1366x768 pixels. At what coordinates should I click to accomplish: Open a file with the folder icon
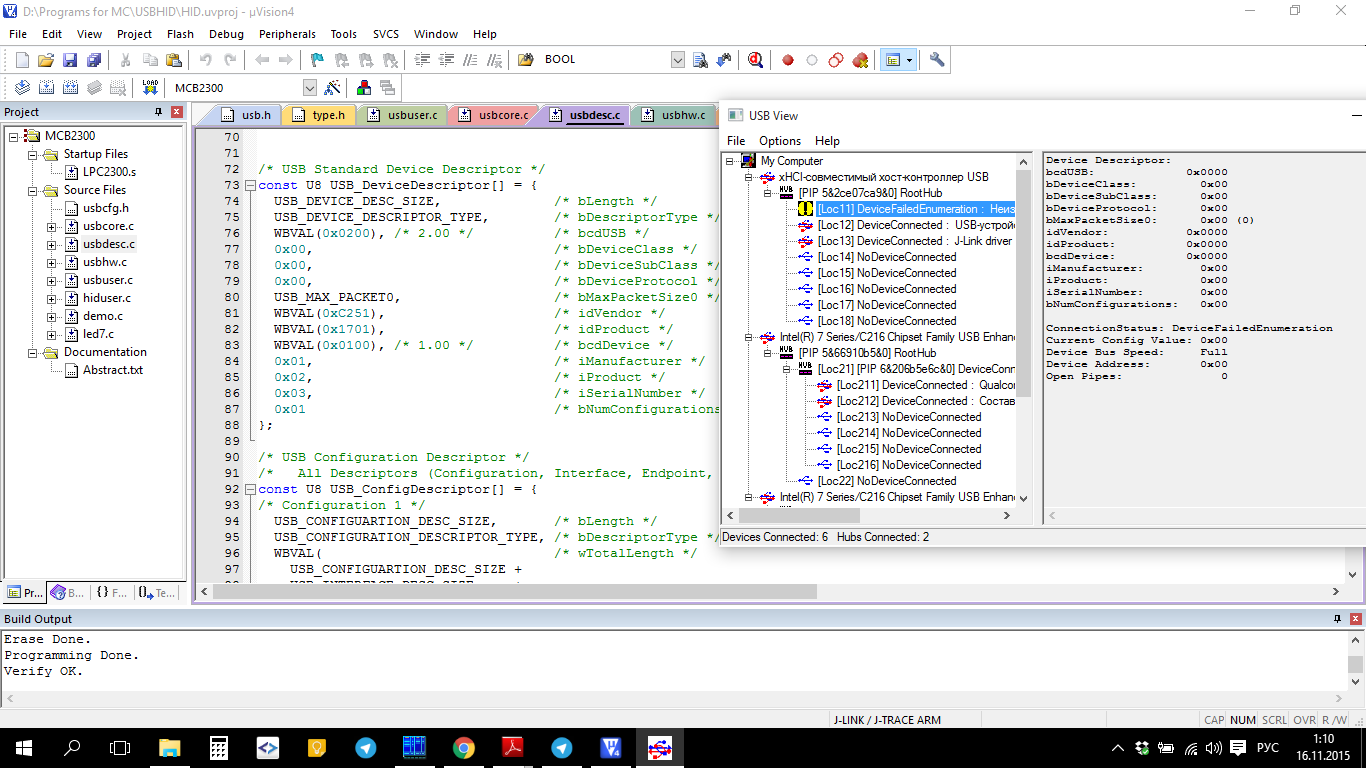(46, 60)
